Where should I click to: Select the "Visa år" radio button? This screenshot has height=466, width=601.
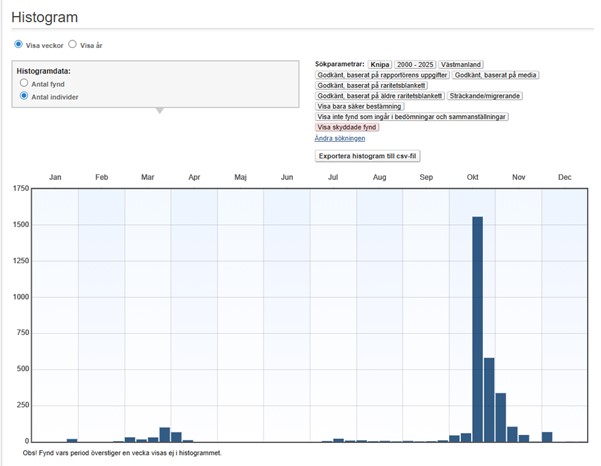[x=72, y=45]
